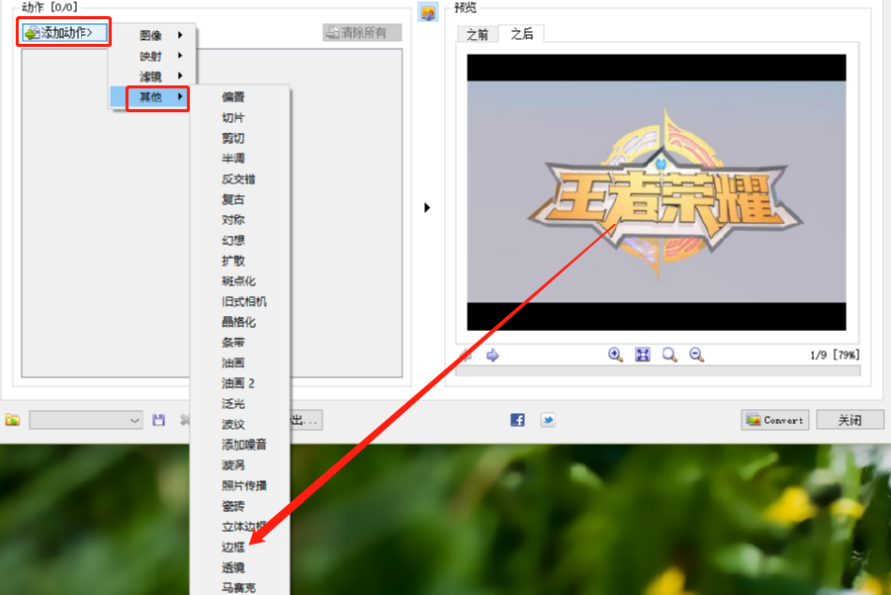Click the save script floppy icon
The image size is (891, 595).
click(x=159, y=420)
